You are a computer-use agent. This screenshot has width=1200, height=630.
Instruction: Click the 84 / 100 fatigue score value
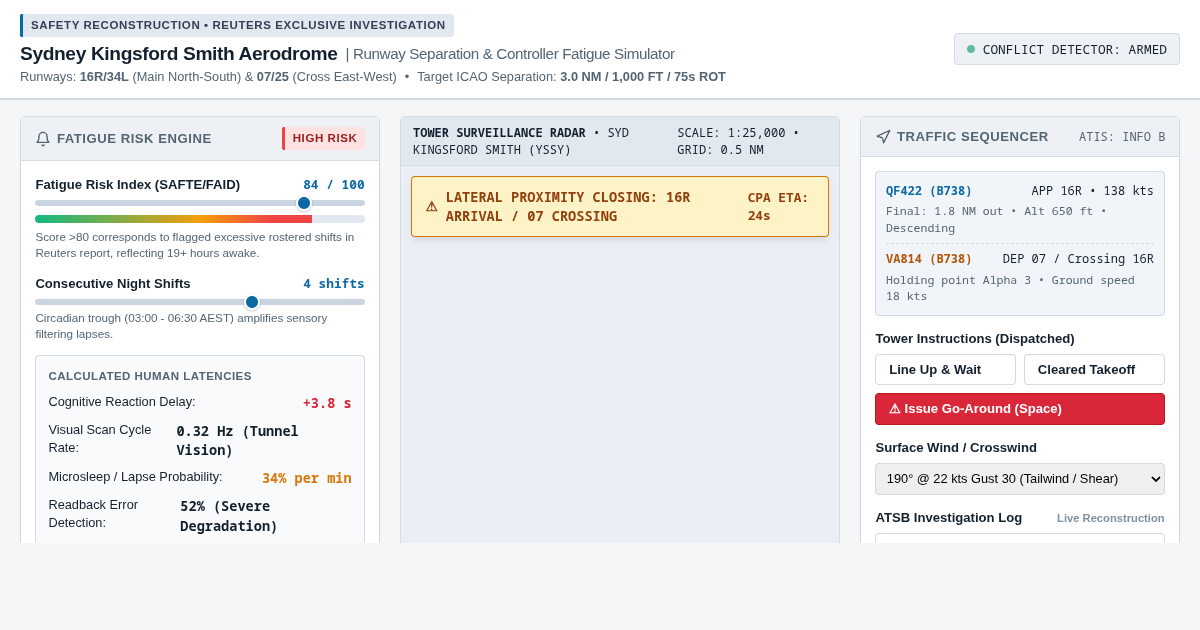(334, 185)
